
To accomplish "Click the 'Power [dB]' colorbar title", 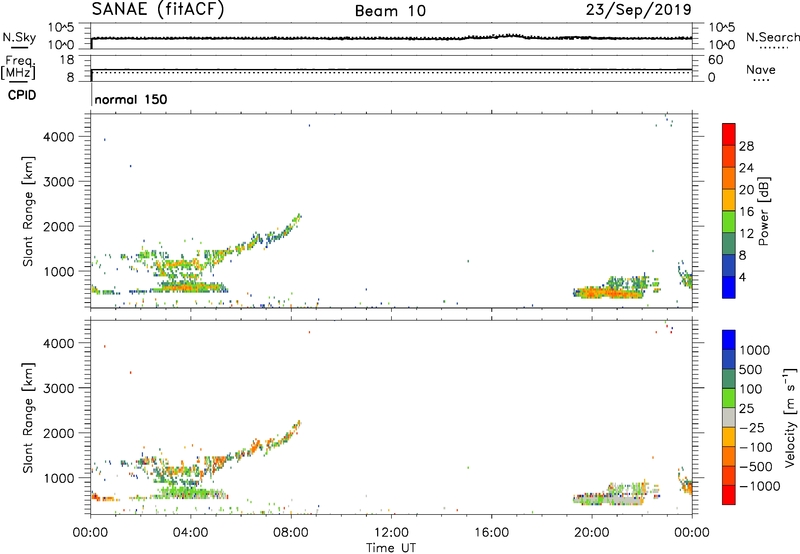I will 763,211.
